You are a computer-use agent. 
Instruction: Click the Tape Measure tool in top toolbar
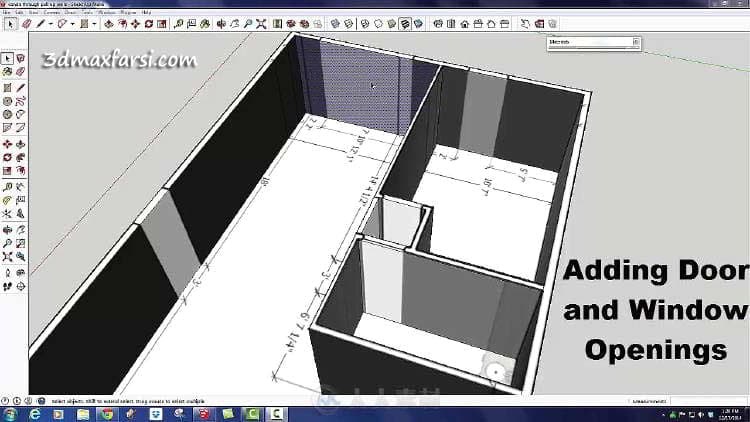click(178, 23)
